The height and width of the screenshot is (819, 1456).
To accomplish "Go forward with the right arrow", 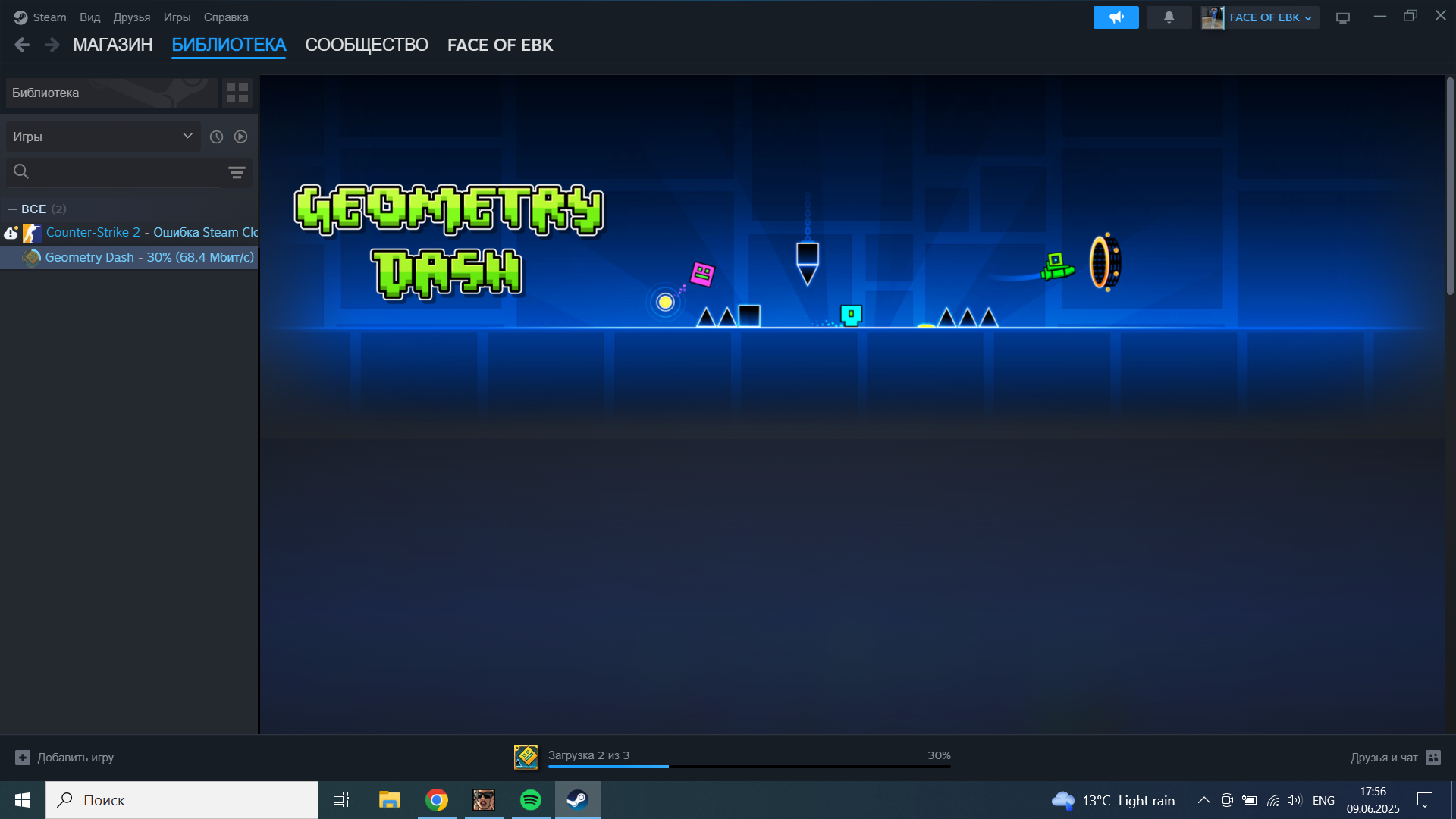I will [x=52, y=45].
